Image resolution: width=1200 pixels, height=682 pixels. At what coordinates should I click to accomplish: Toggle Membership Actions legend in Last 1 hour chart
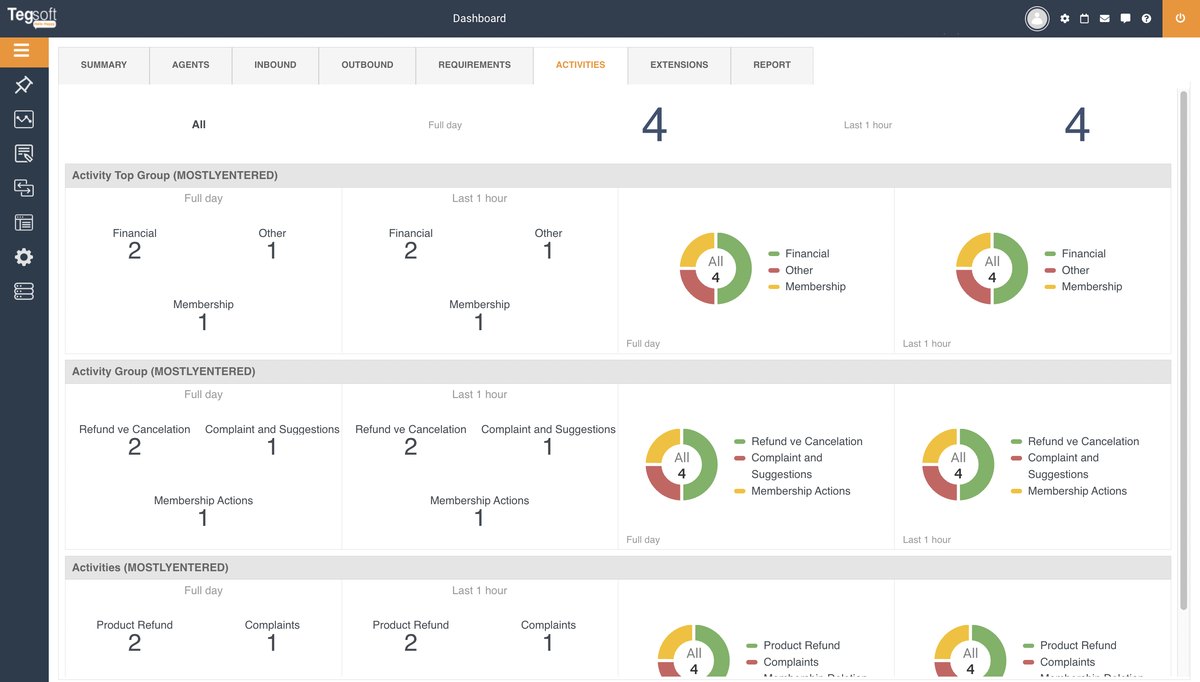click(x=1068, y=491)
